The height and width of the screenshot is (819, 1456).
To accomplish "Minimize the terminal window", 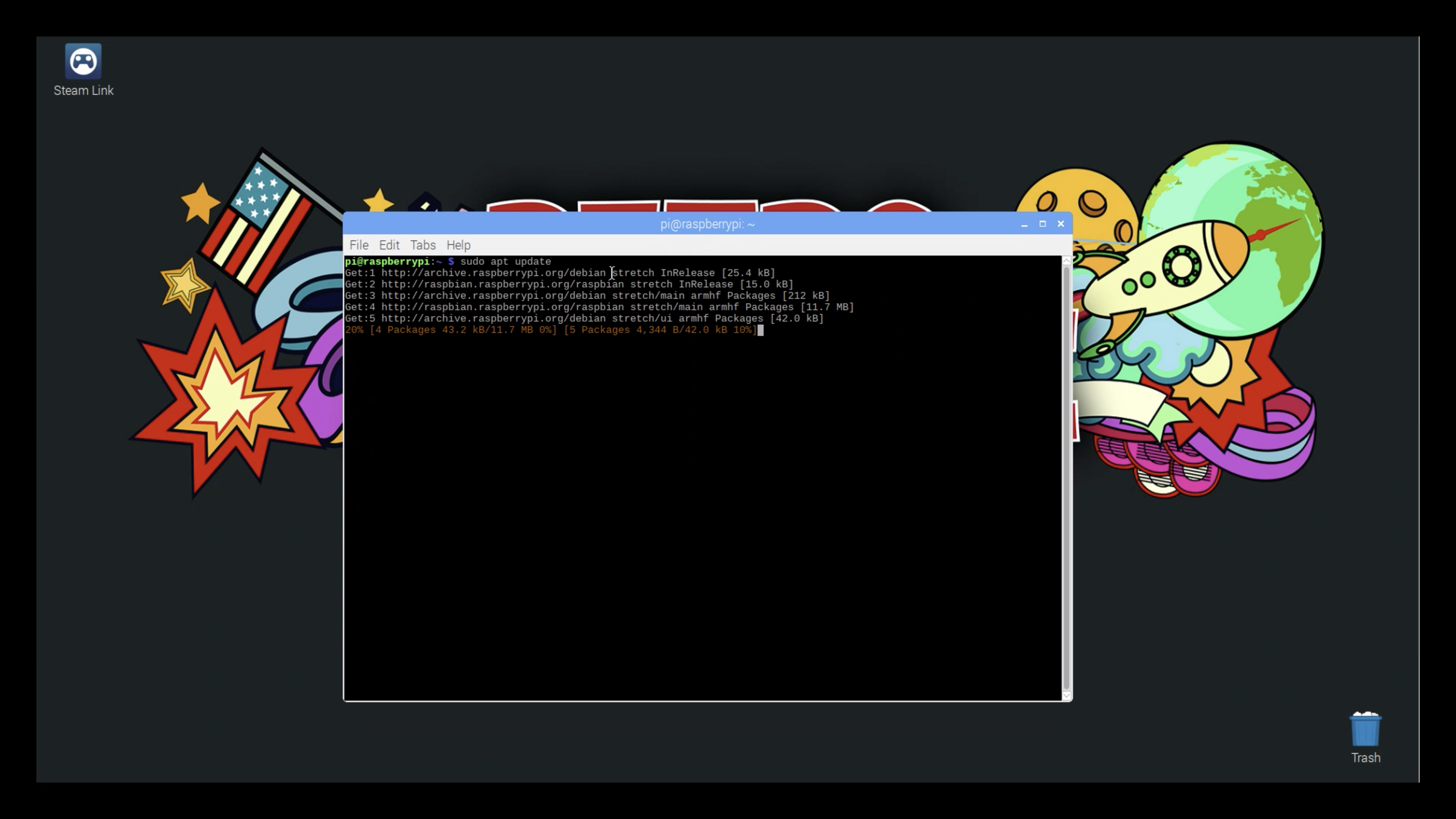I will [1024, 224].
